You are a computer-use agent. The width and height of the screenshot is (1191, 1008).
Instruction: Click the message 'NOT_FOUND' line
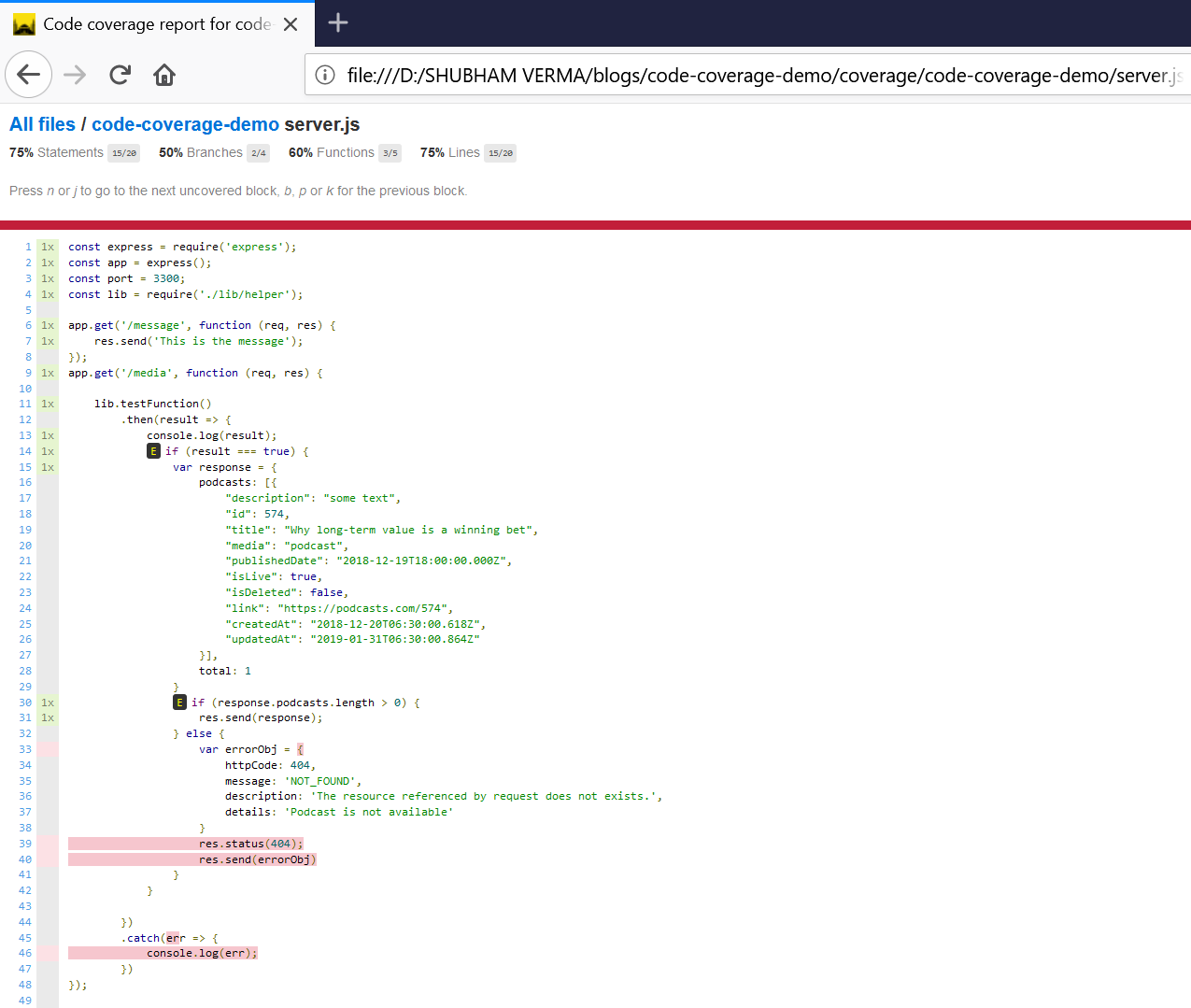(x=293, y=781)
